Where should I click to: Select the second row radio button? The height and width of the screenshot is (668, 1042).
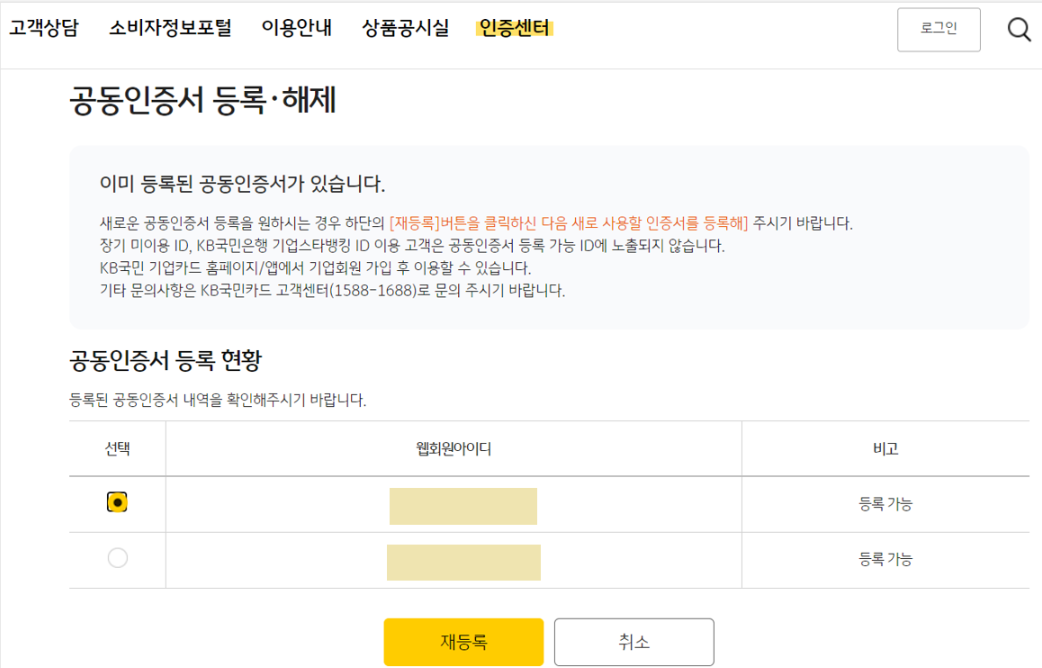coord(117,559)
